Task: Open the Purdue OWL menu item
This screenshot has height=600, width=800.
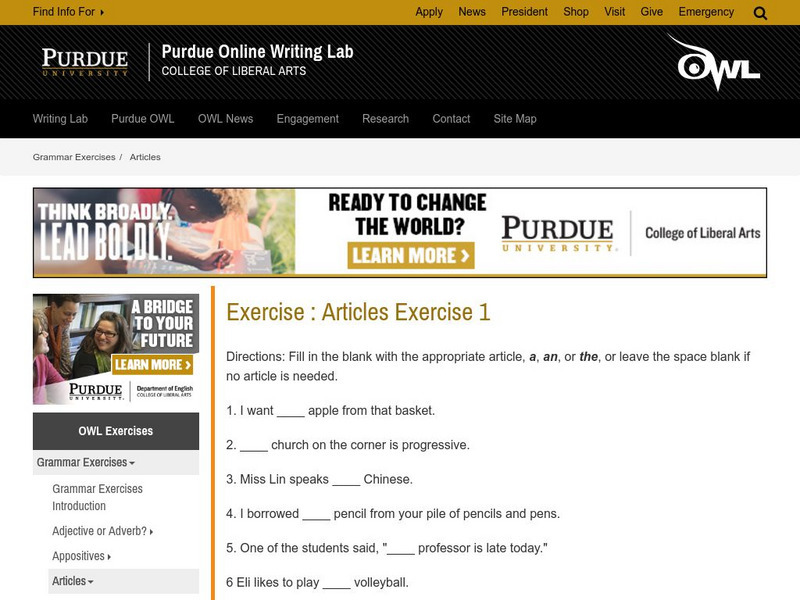Action: (143, 118)
